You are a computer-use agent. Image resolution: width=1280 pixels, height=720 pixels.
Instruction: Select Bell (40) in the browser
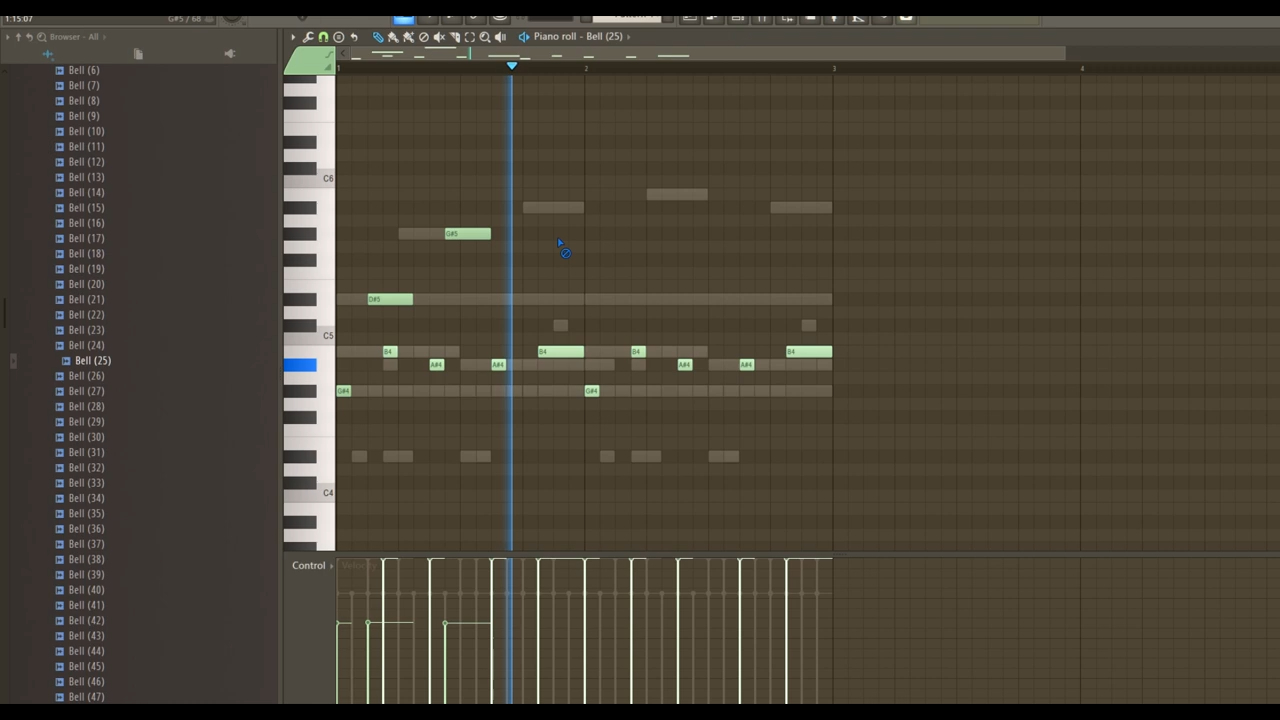(86, 590)
